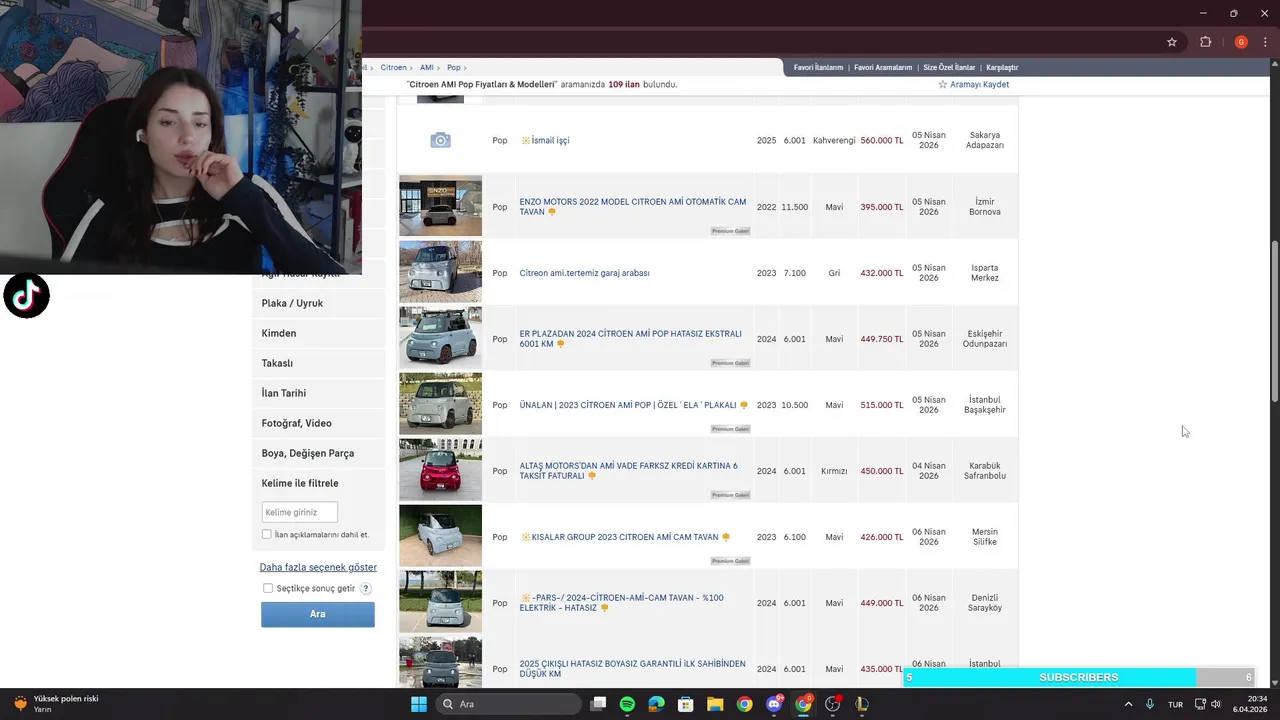This screenshot has width=1280, height=720.
Task: Expand the İlan Tarihi filter
Action: tap(318, 393)
